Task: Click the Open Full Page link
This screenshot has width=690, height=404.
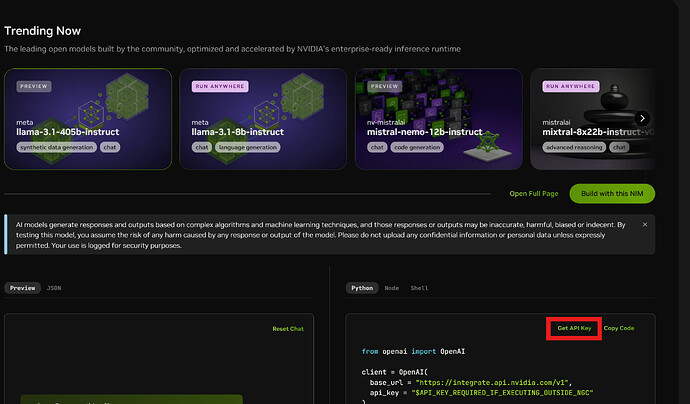Action: [534, 194]
